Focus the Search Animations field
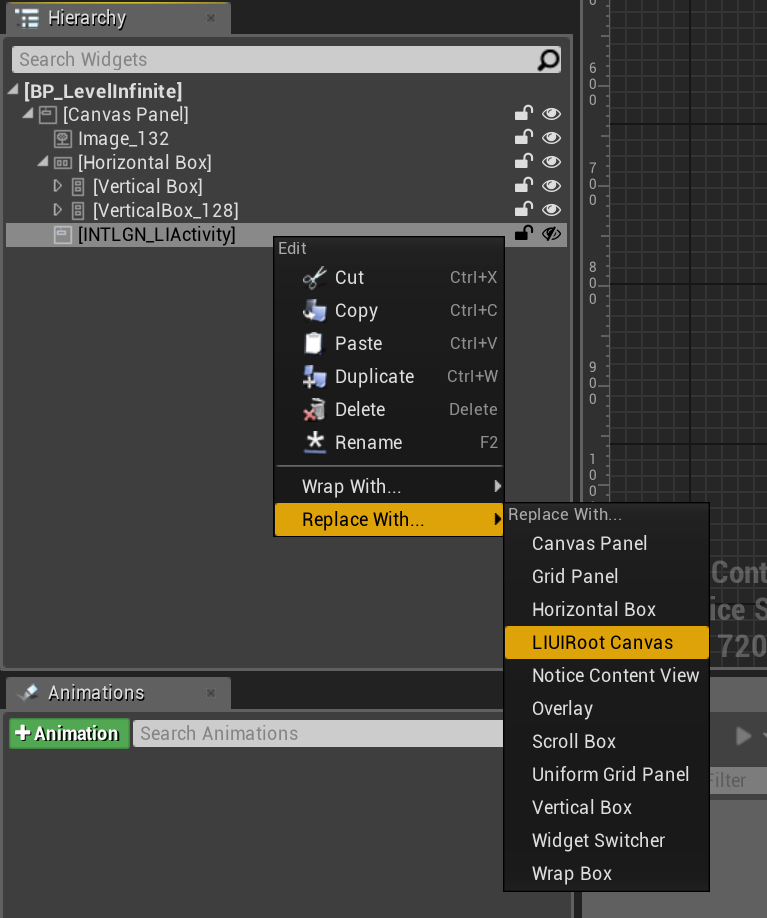This screenshot has height=918, width=767. click(x=318, y=734)
